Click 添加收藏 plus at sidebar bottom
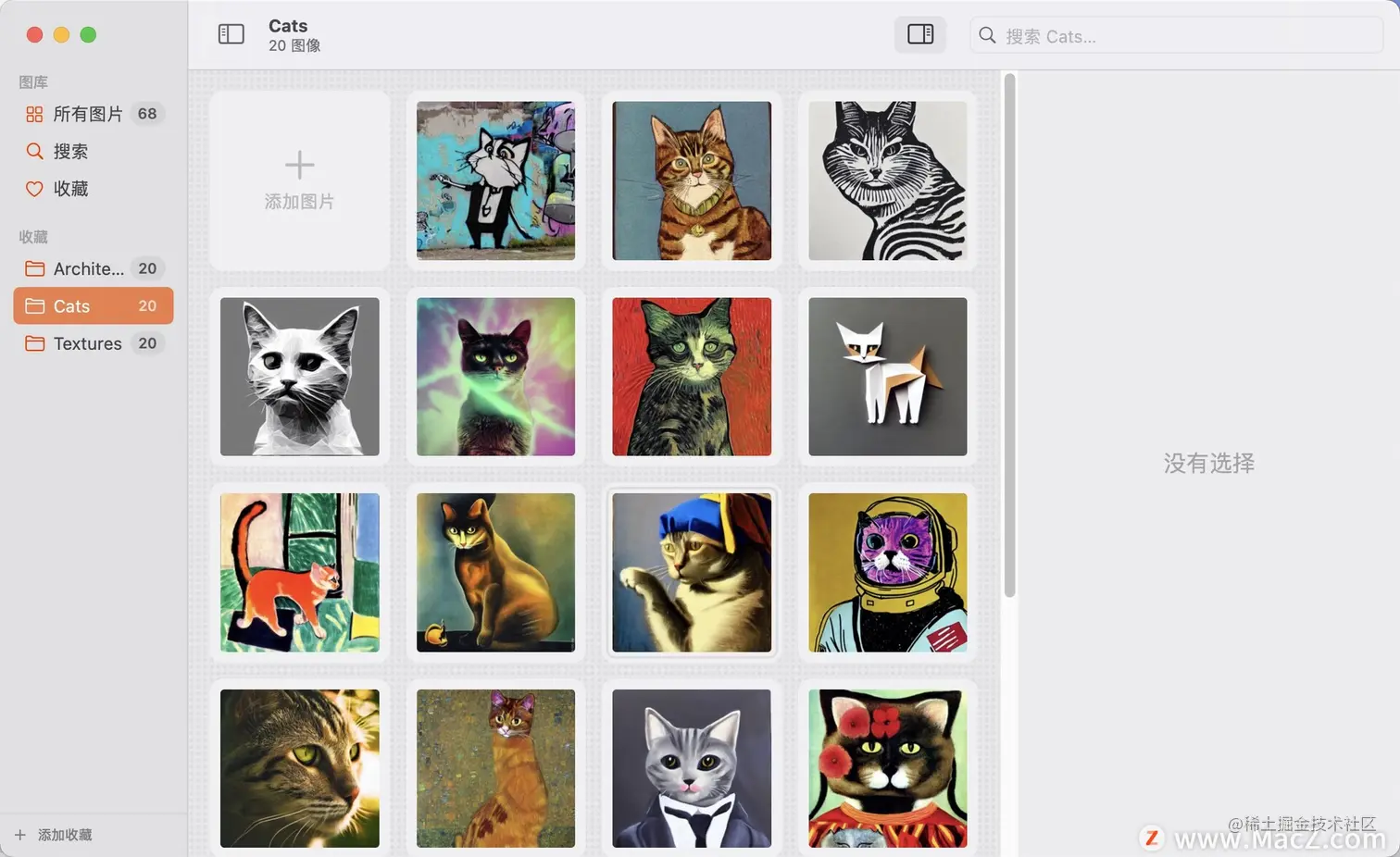 54,835
